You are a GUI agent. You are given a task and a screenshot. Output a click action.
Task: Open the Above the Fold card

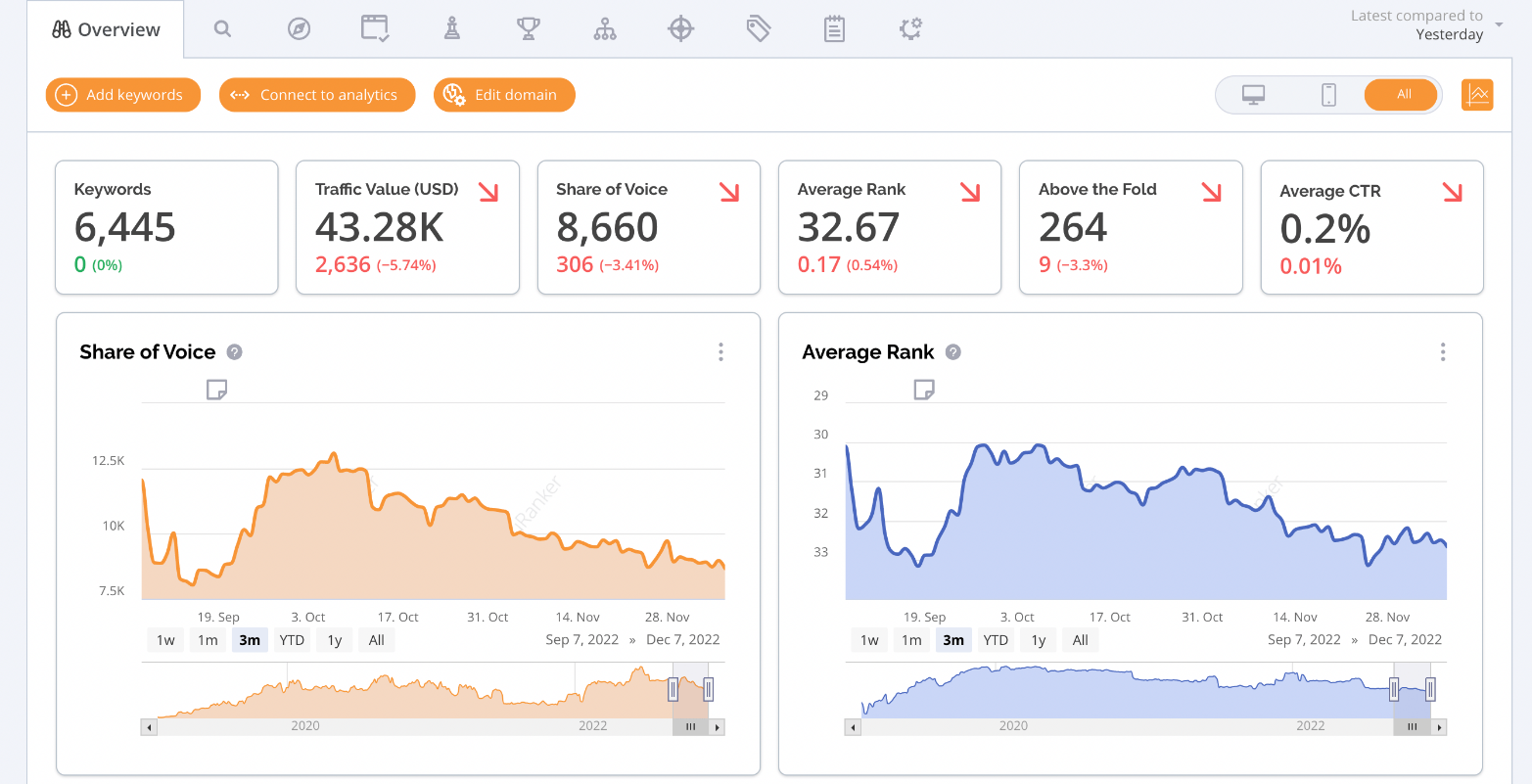1131,227
